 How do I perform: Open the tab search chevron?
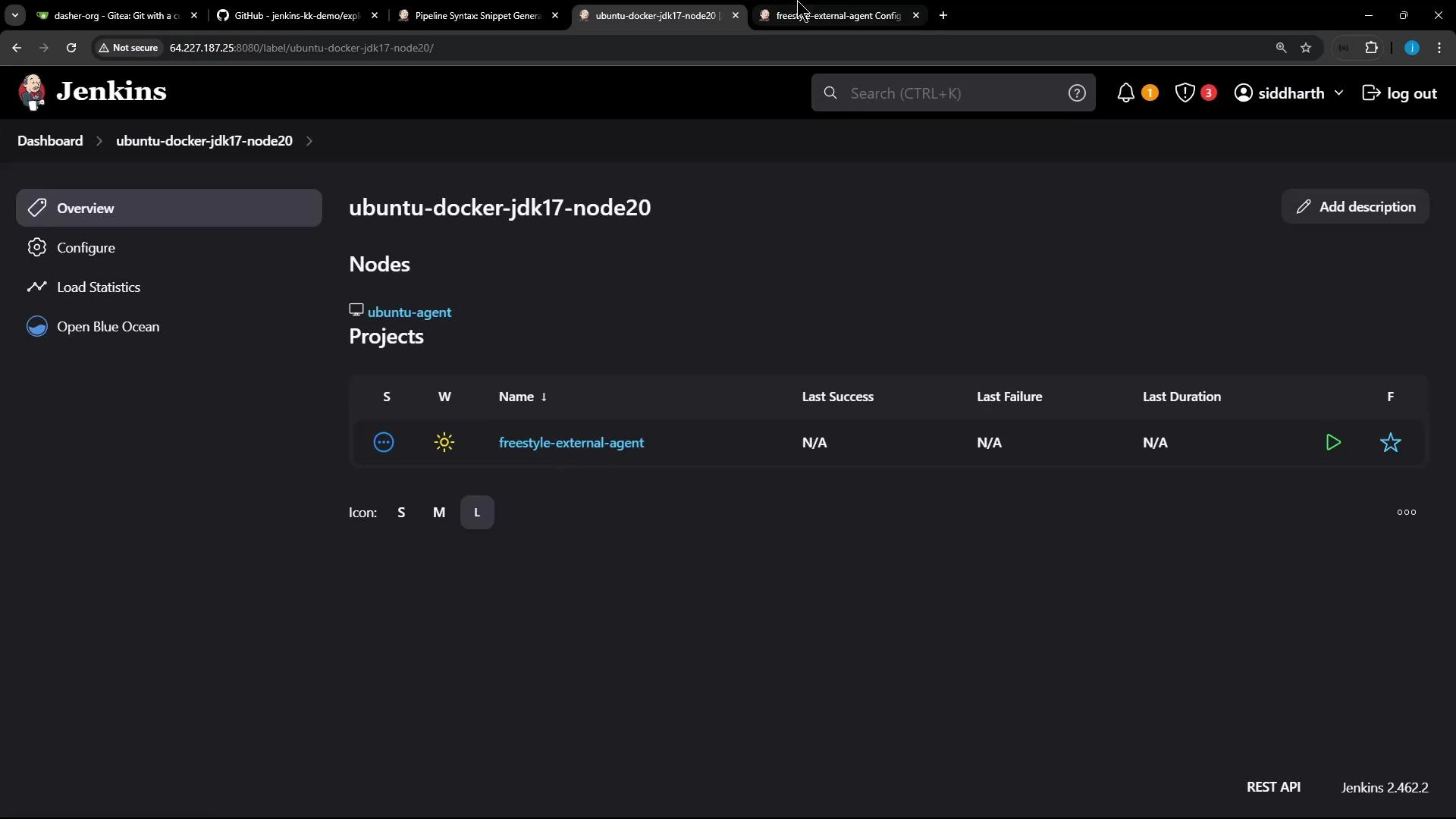click(x=14, y=15)
